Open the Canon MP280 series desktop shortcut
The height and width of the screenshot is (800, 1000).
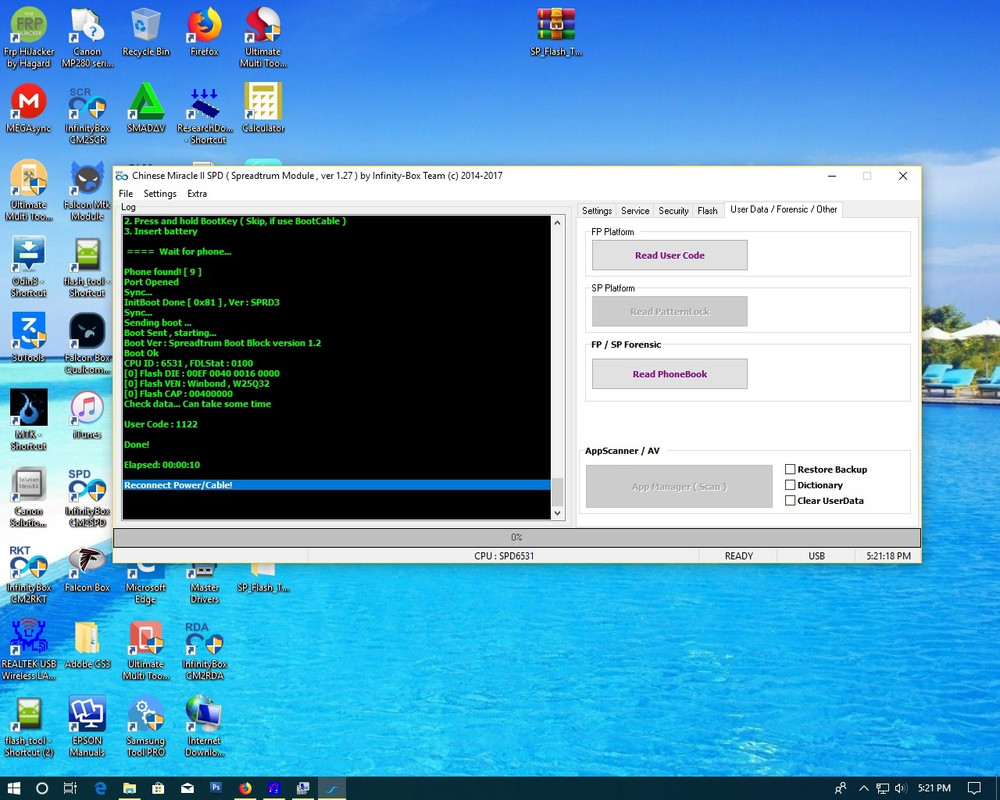coord(87,37)
